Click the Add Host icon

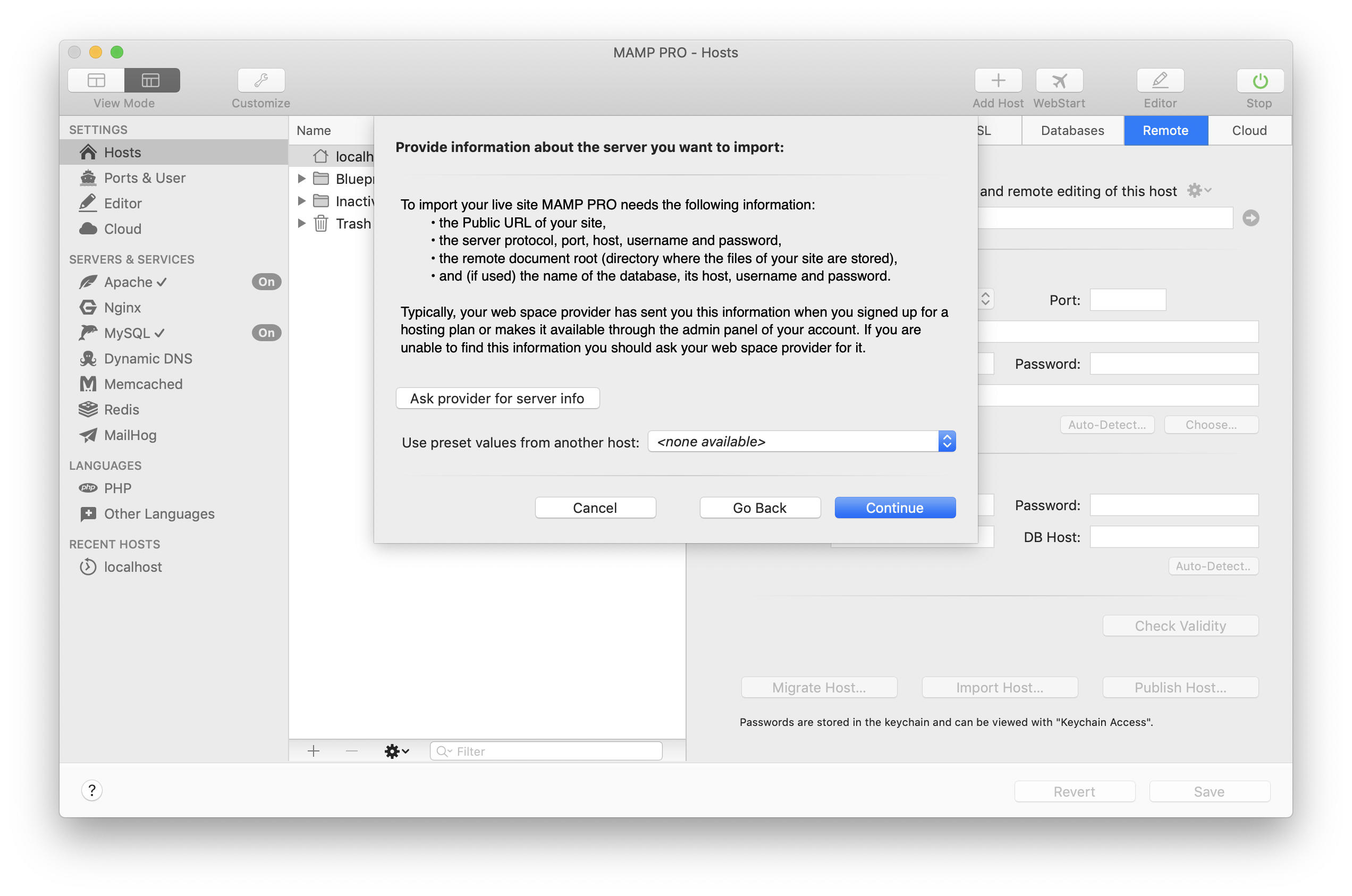pyautogui.click(x=998, y=81)
